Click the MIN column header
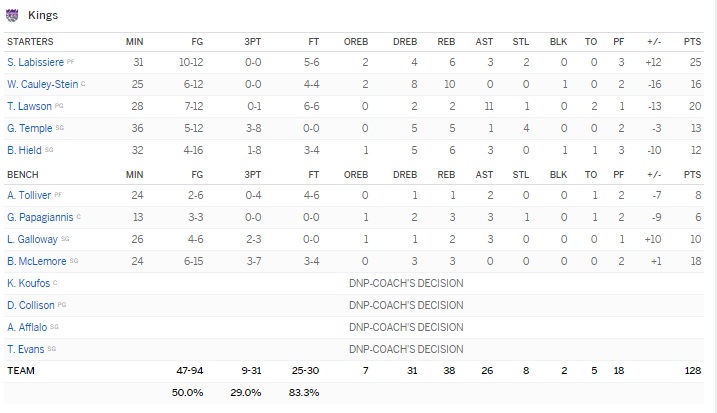This screenshot has width=717, height=413. (134, 41)
